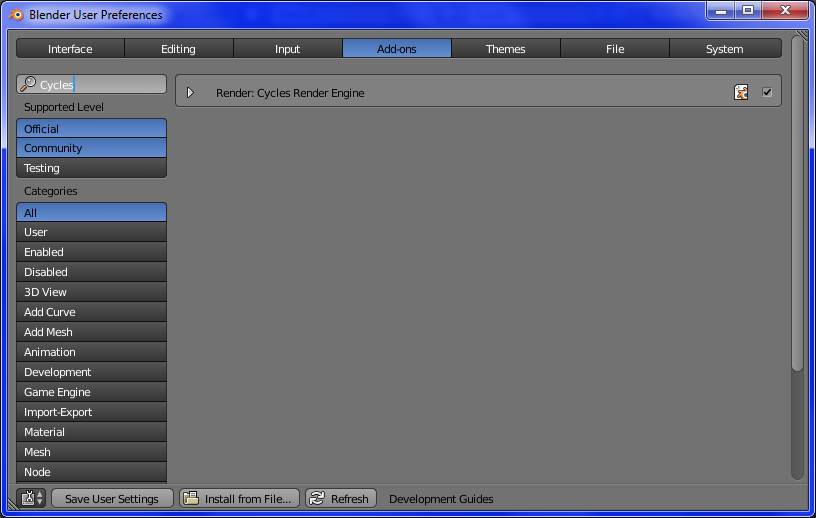816x518 pixels.
Task: Select the Mesh category
Action: coord(92,452)
